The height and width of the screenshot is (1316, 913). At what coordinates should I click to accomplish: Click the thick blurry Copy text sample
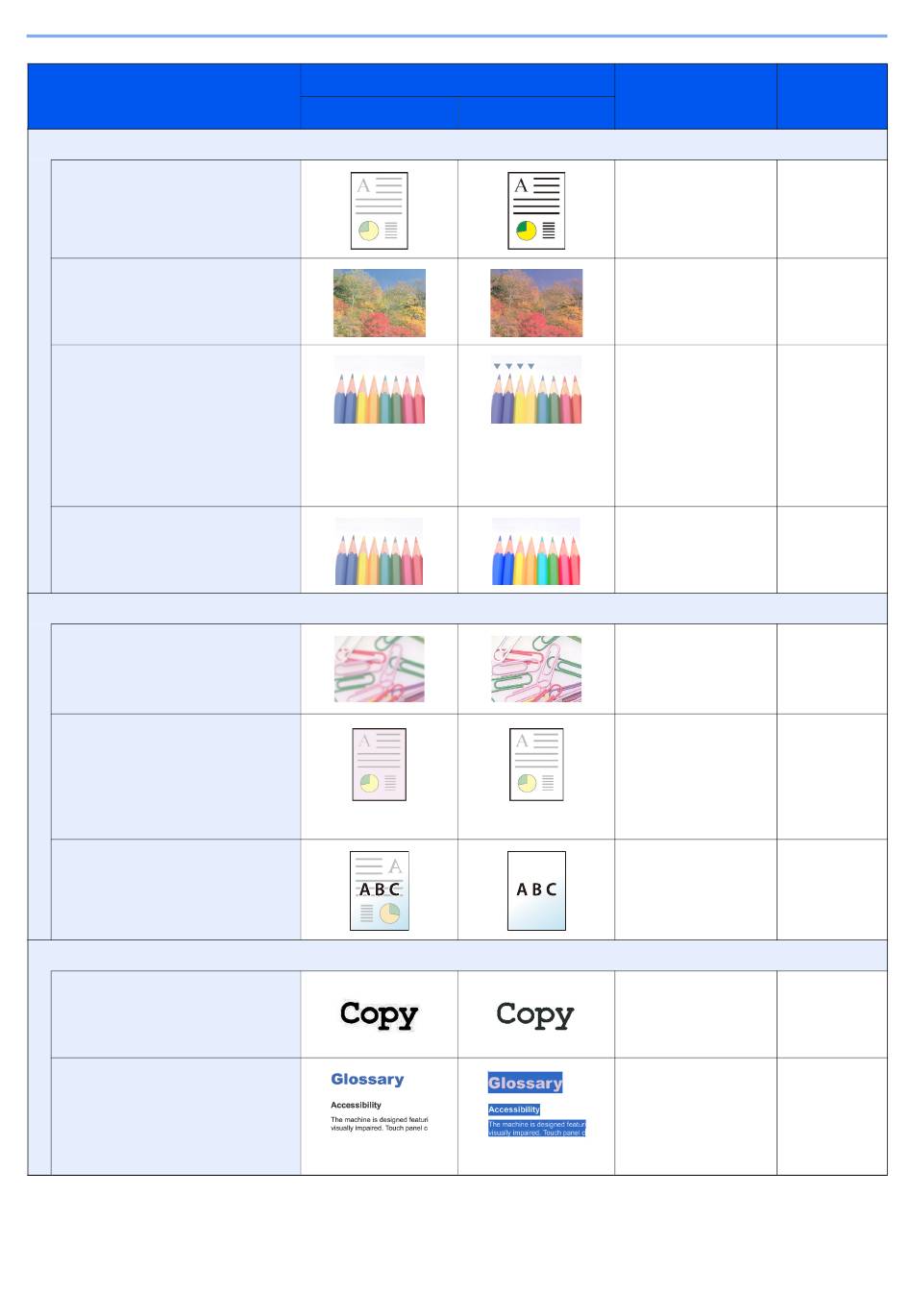click(x=380, y=1014)
